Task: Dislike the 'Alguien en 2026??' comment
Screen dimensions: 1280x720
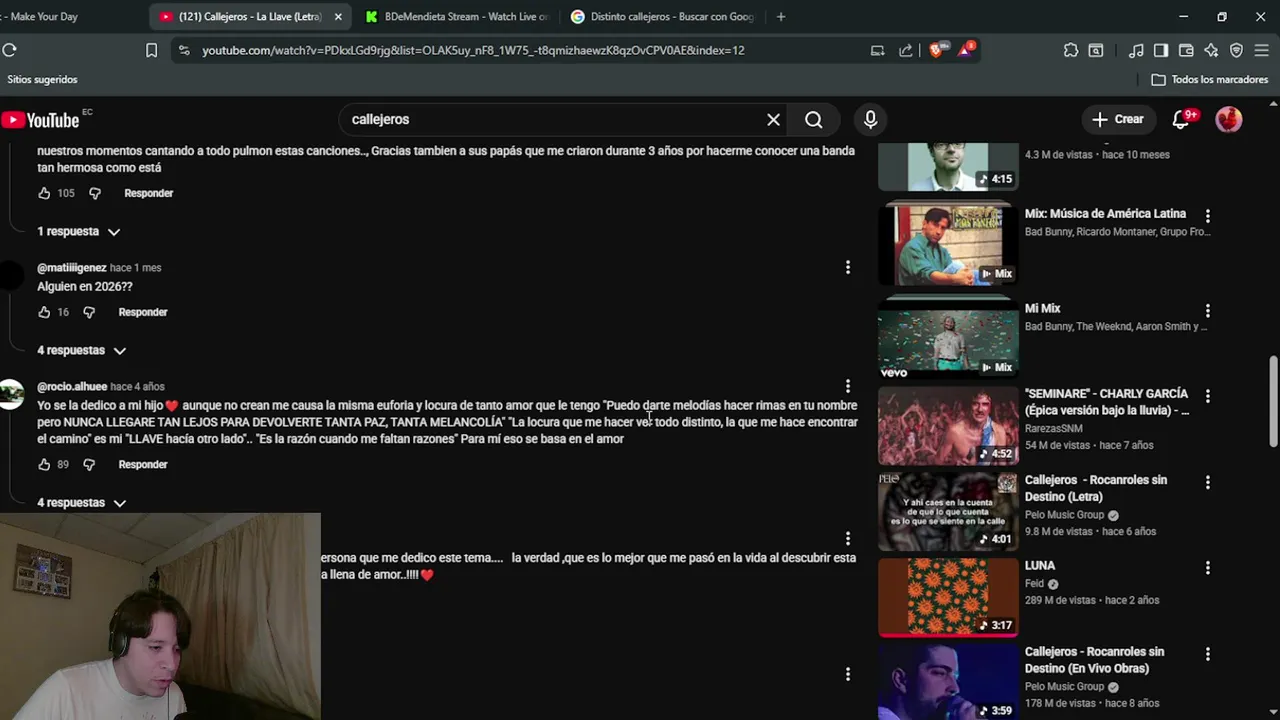Action: 89,312
